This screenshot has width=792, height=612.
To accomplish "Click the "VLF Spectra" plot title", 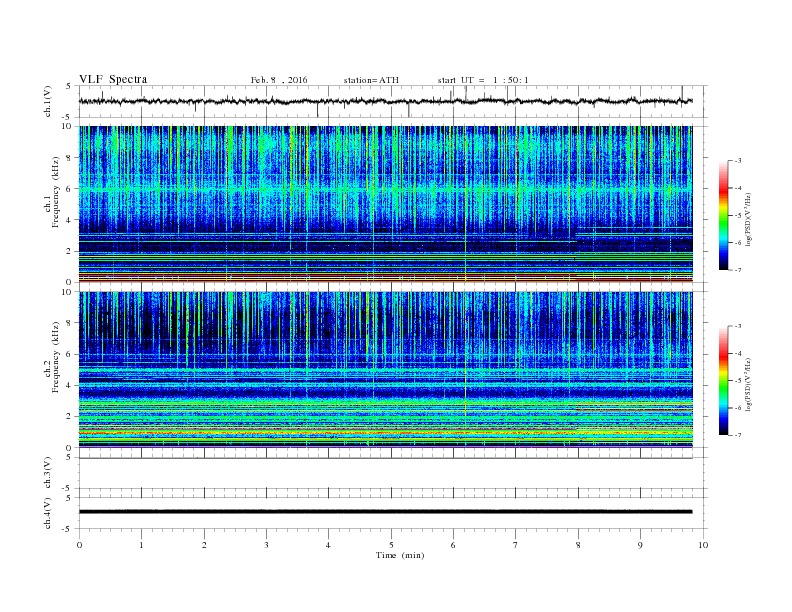I will 113,79.
